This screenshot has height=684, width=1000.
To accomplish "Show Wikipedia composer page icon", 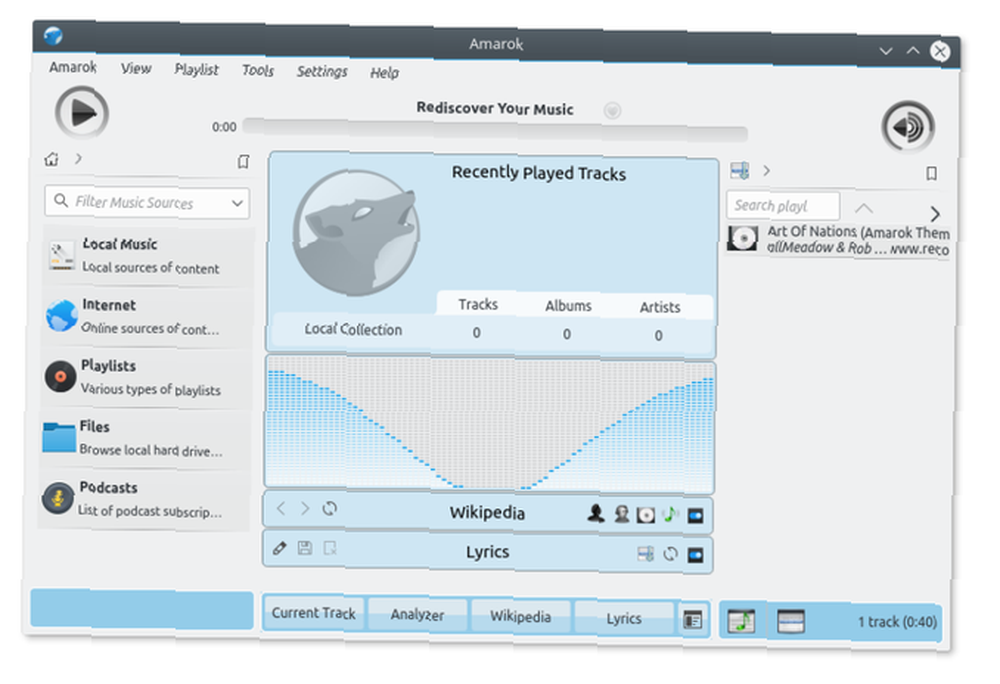I will pyautogui.click(x=621, y=514).
